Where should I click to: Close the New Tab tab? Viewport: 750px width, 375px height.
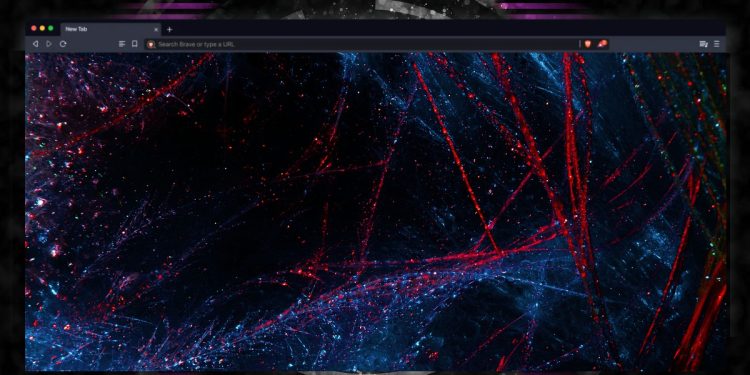156,29
